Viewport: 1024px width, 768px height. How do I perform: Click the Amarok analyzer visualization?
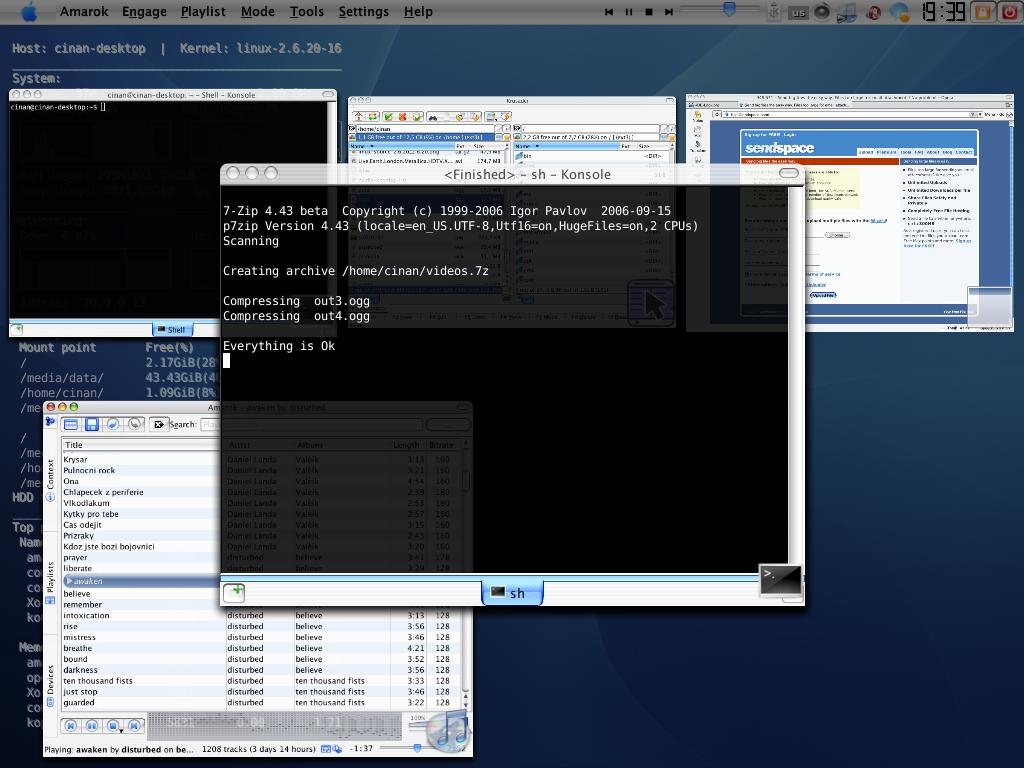[274, 726]
